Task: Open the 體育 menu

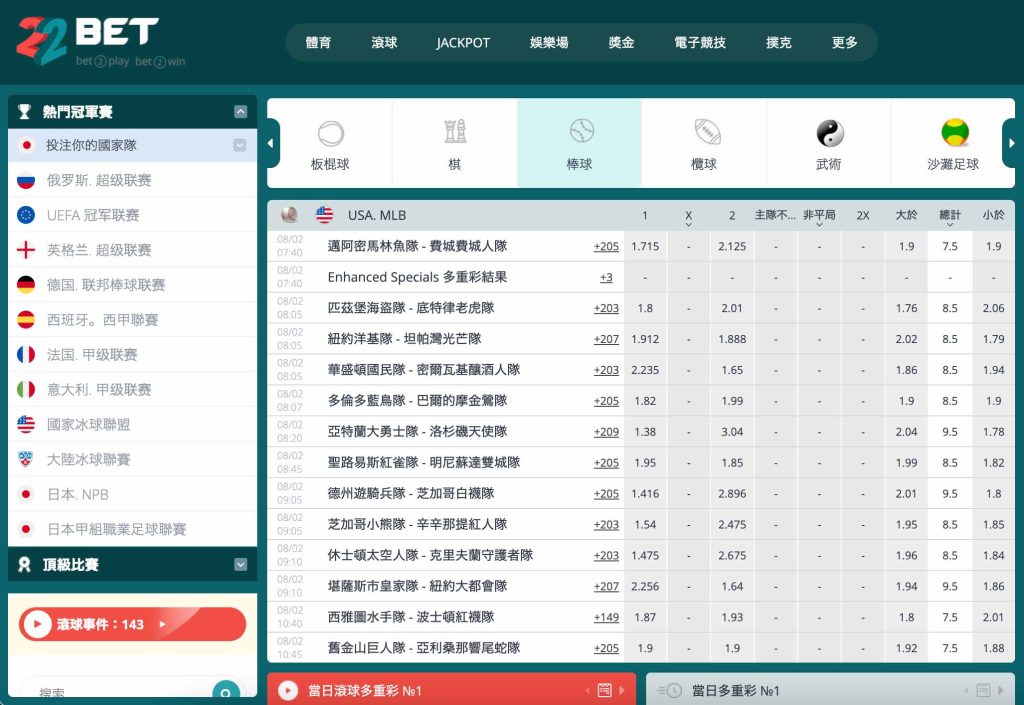Action: [319, 42]
